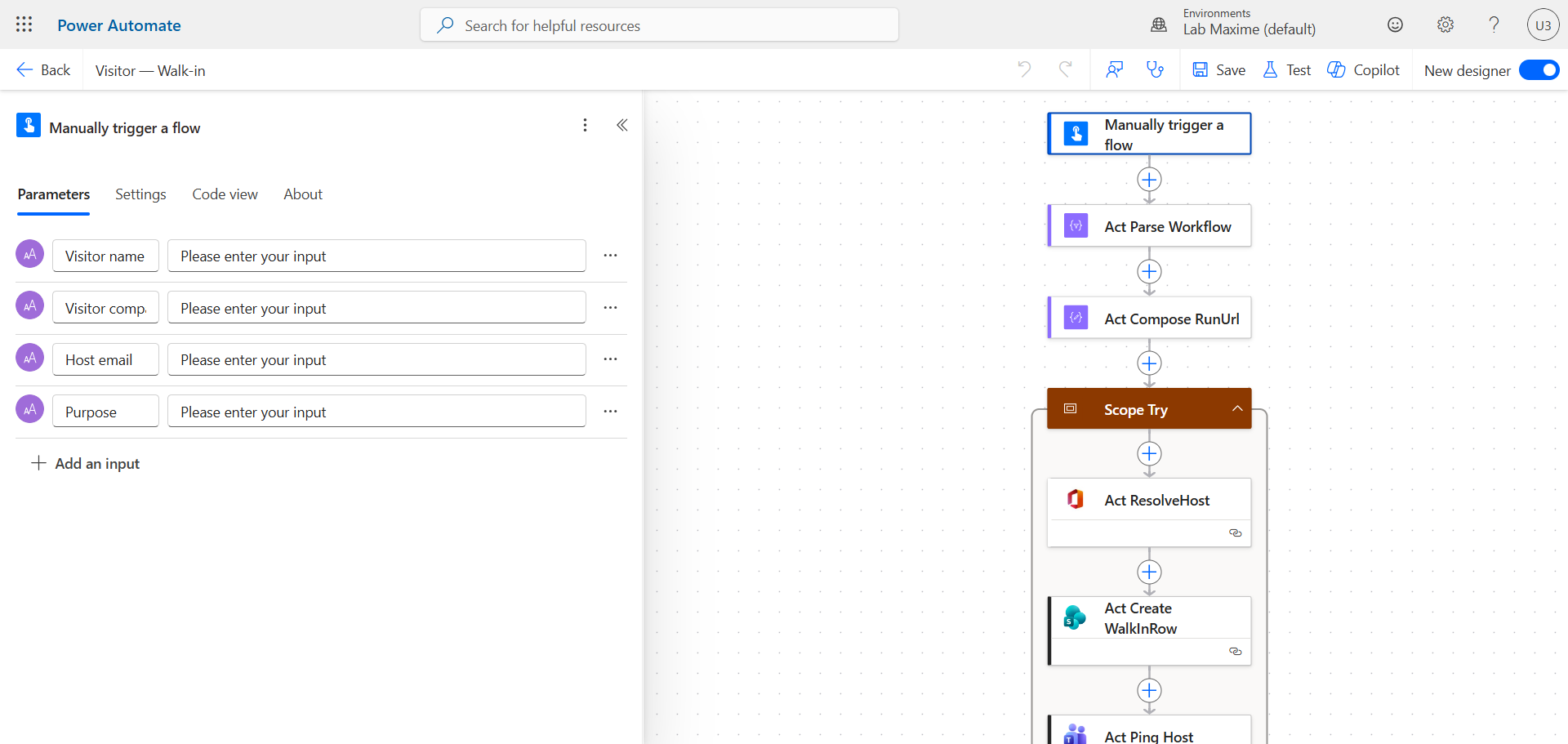Edit the Host email label field

tap(105, 359)
